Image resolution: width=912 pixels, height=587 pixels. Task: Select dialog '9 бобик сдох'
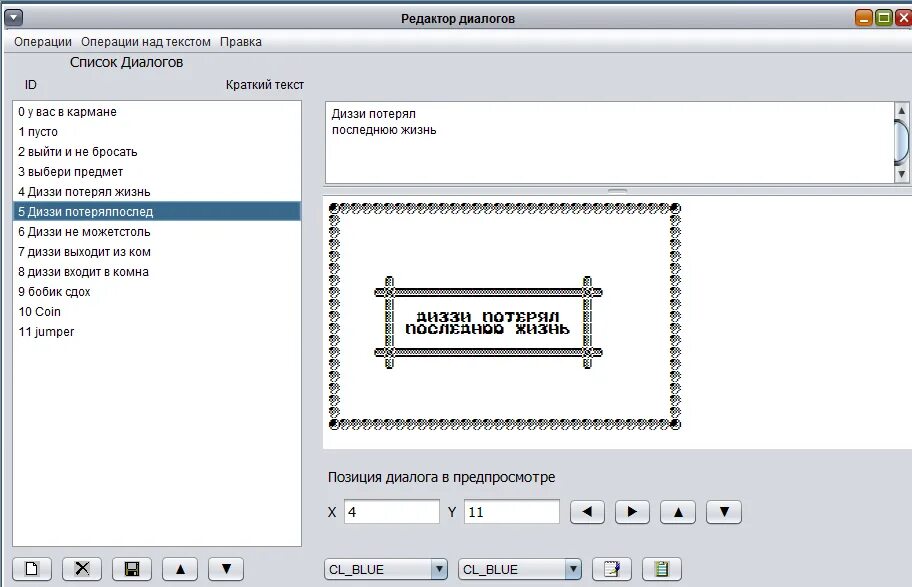[x=156, y=291]
